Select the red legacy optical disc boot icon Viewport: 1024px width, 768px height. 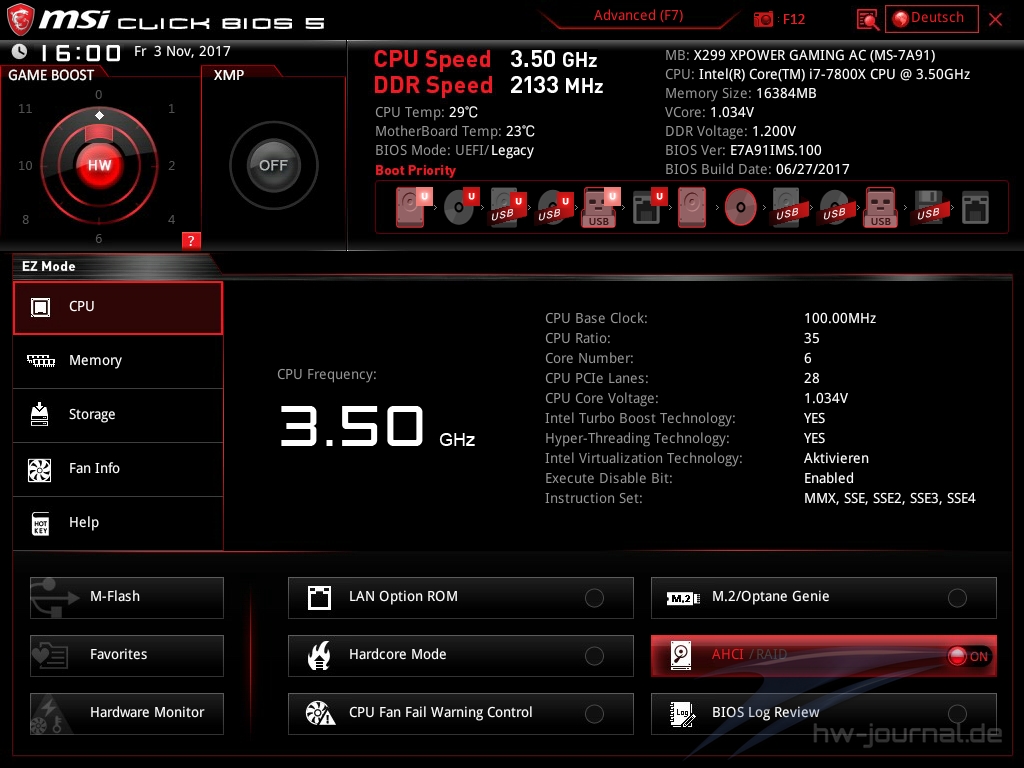tap(740, 208)
